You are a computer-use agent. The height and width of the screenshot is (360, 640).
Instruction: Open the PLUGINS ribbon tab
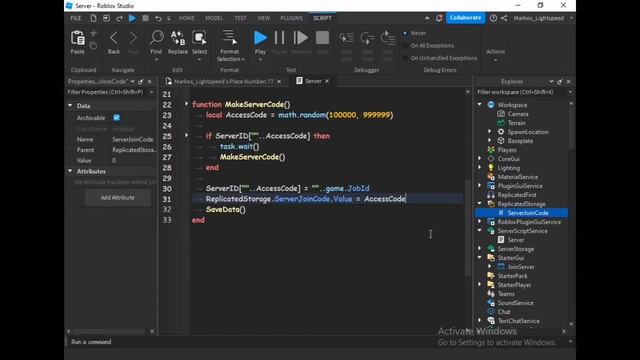(x=291, y=18)
